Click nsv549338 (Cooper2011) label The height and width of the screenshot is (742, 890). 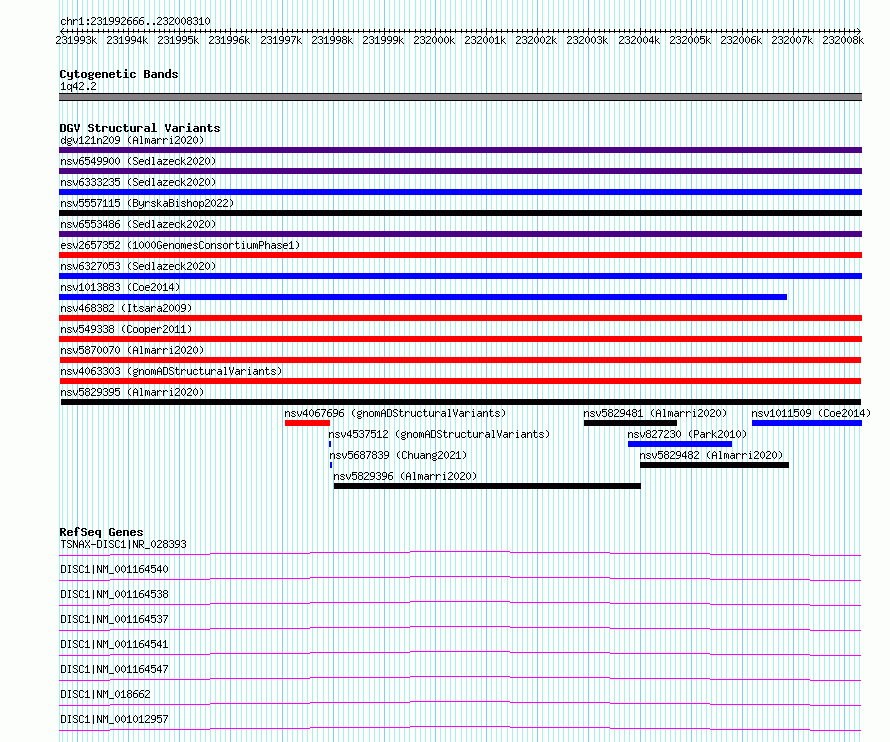point(126,329)
